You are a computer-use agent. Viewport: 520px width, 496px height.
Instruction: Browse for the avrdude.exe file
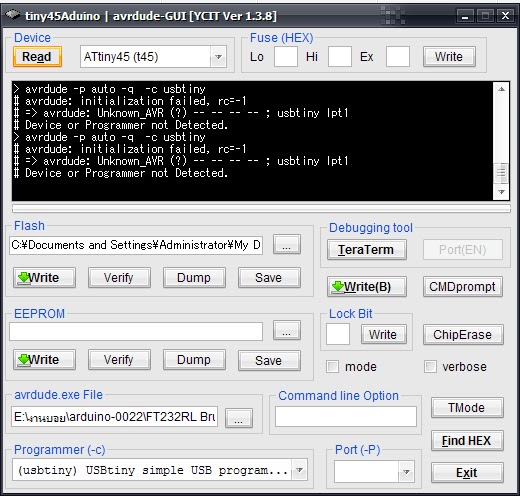(239, 418)
